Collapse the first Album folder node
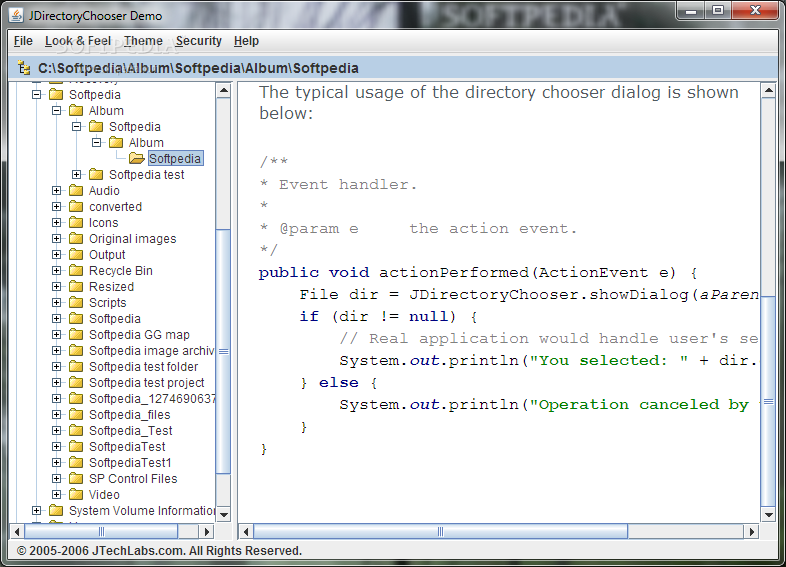Viewport: 786px width, 567px height. [57, 110]
